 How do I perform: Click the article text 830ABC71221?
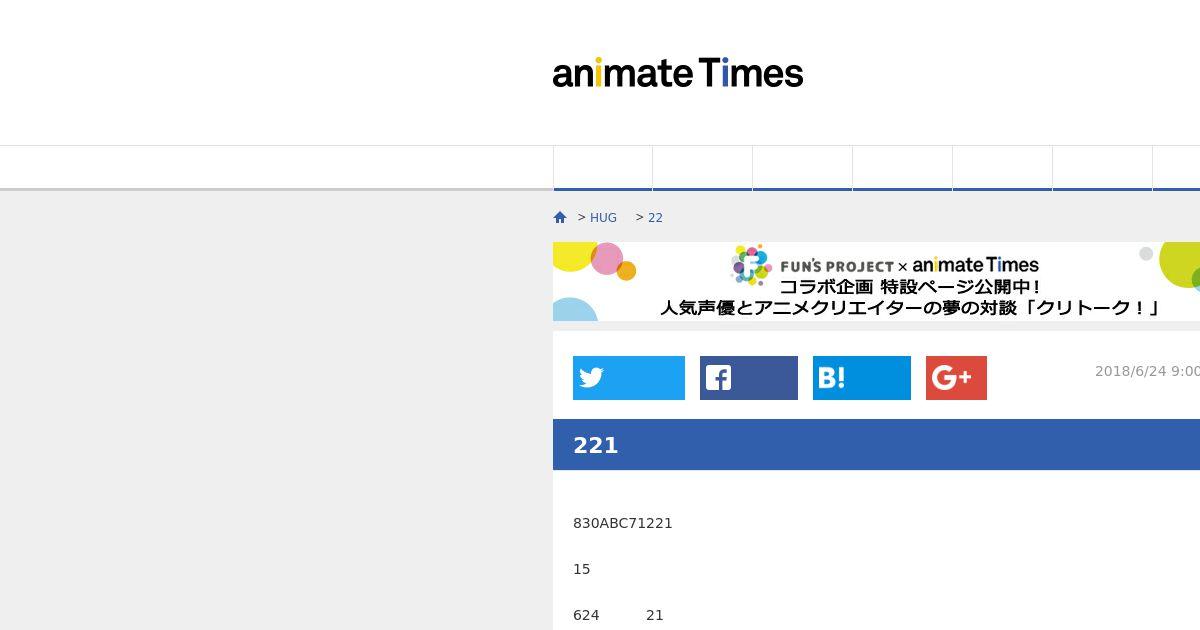click(622, 523)
